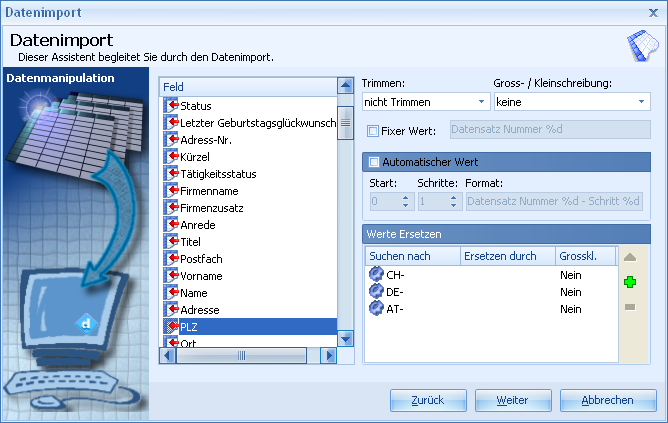Add a new replacement with the green plus
668x423 pixels.
(x=630, y=282)
